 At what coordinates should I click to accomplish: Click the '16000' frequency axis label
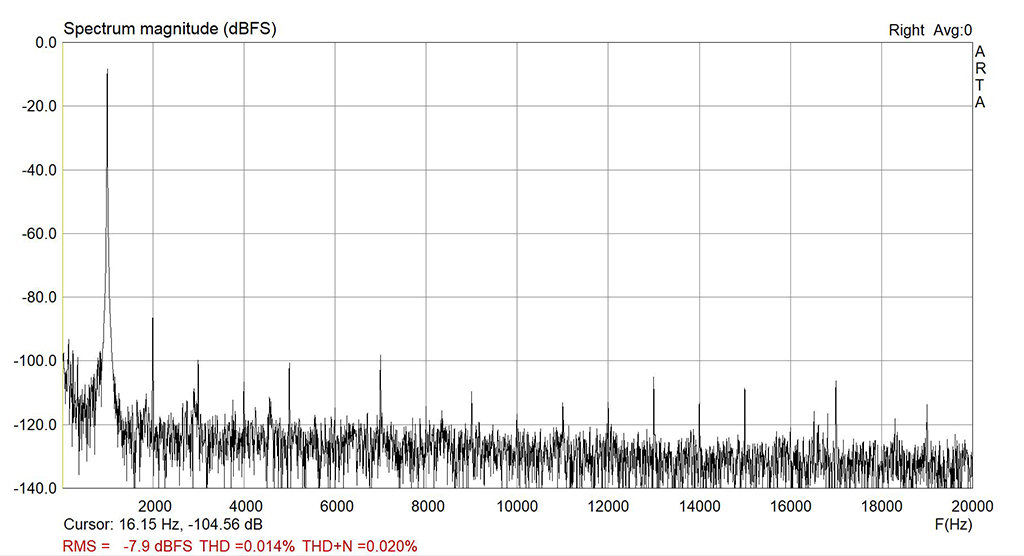790,506
